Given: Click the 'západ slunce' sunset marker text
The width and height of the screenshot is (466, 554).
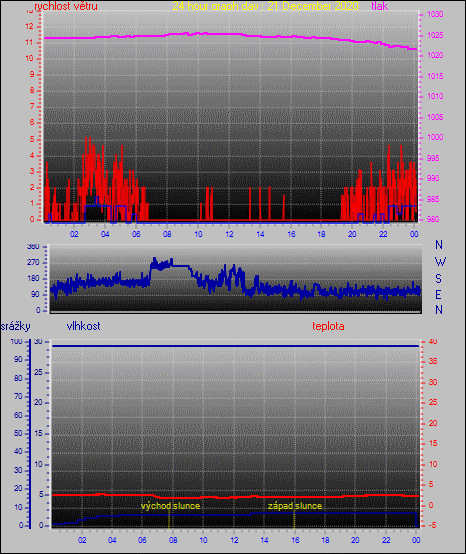Looking at the screenshot, I should point(295,506).
